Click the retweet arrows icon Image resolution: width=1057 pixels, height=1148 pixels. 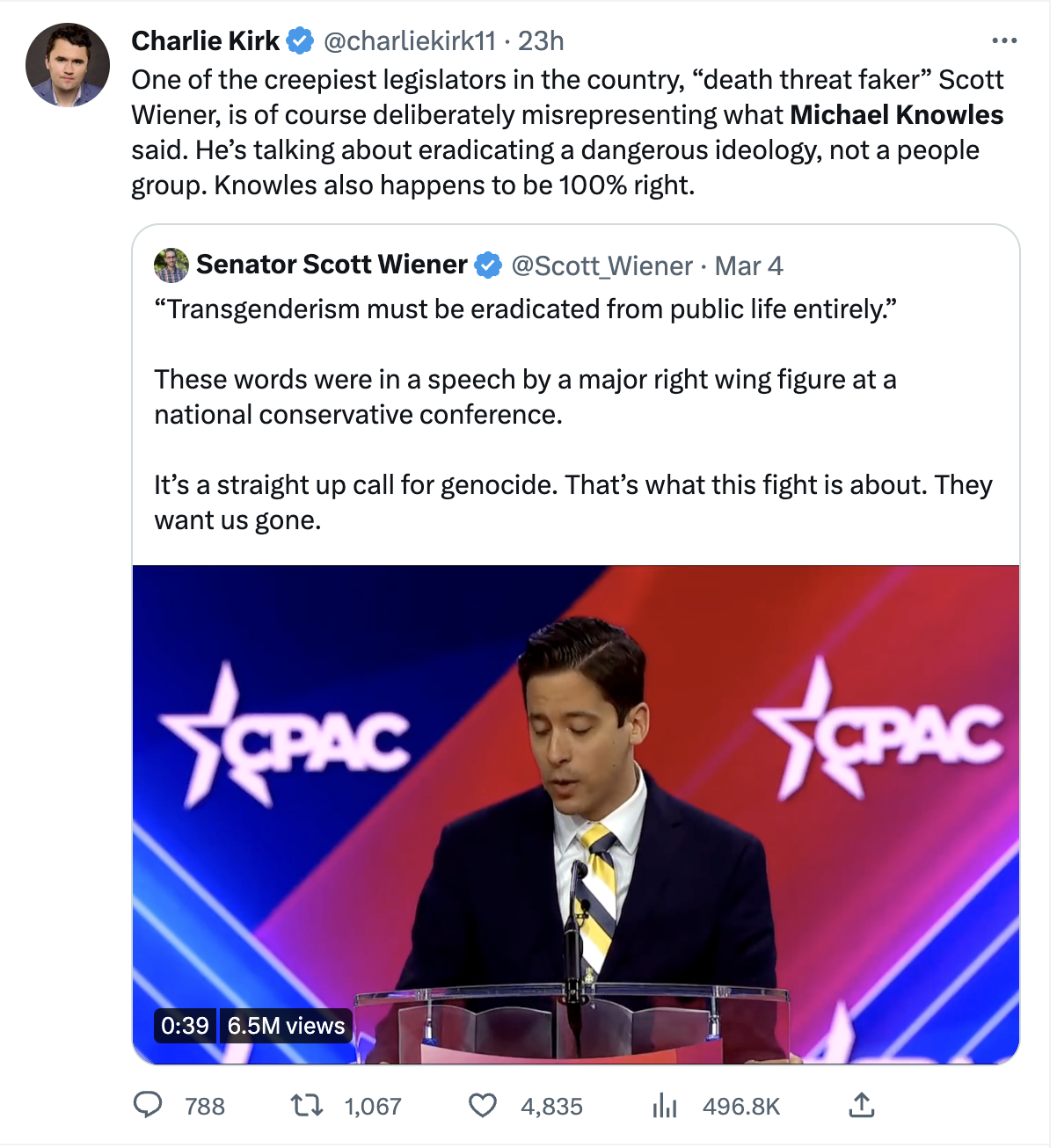(307, 1105)
